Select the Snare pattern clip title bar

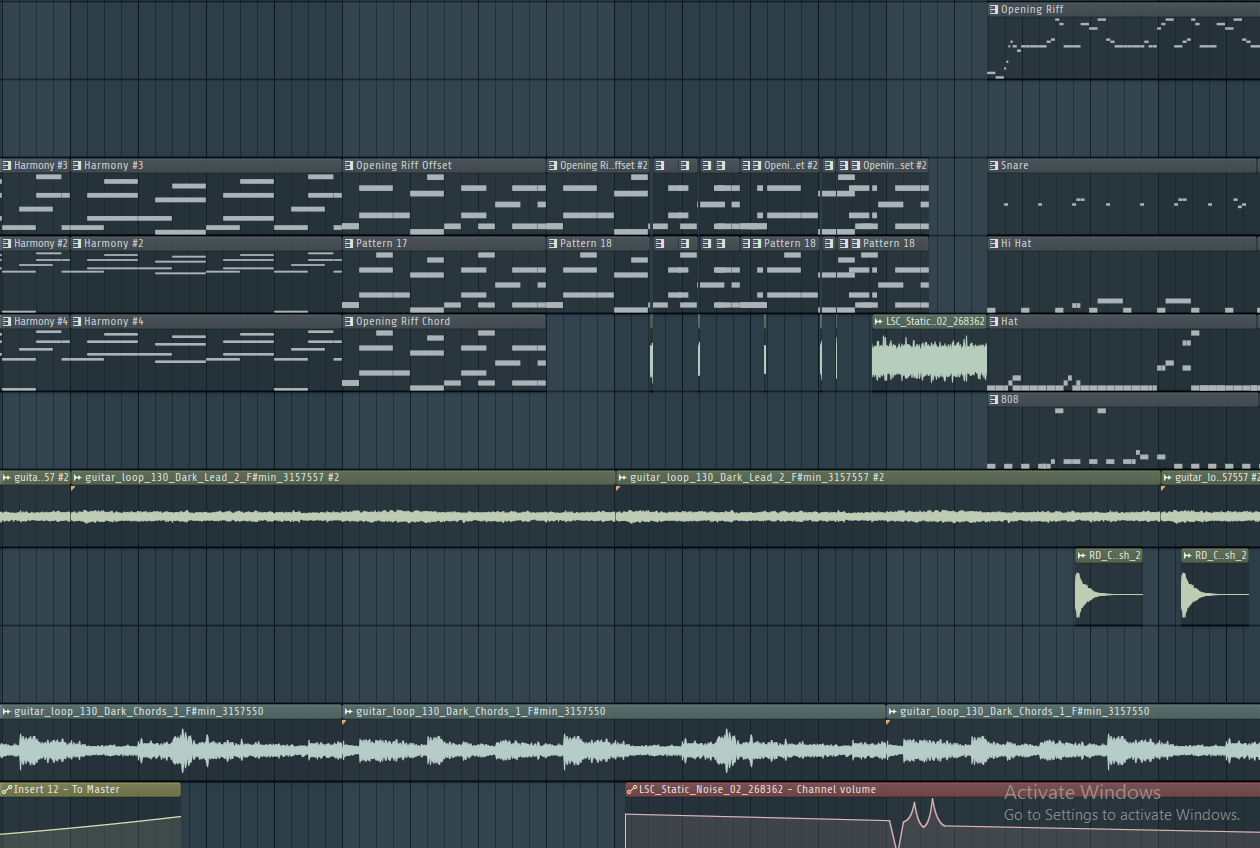point(1120,166)
